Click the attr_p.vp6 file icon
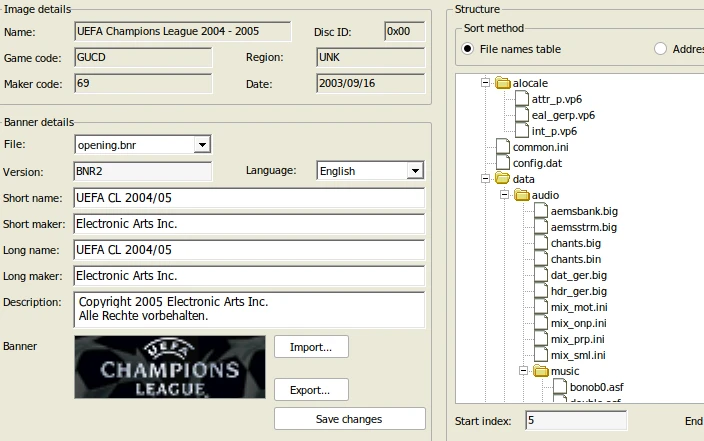 pos(522,99)
